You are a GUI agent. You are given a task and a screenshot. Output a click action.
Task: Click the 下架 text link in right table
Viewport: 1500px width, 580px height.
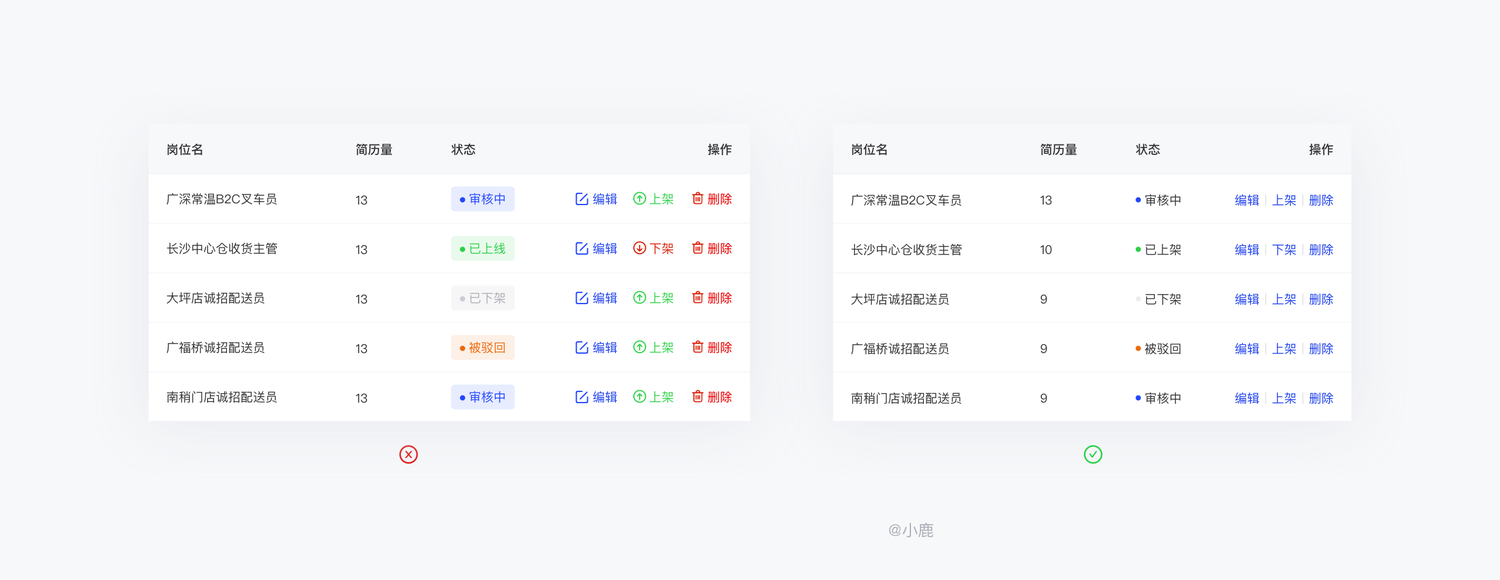[1284, 250]
